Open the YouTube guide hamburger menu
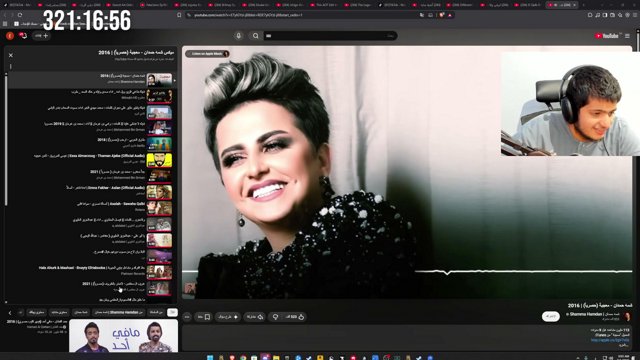The image size is (640, 360). pyautogui.click(x=627, y=36)
